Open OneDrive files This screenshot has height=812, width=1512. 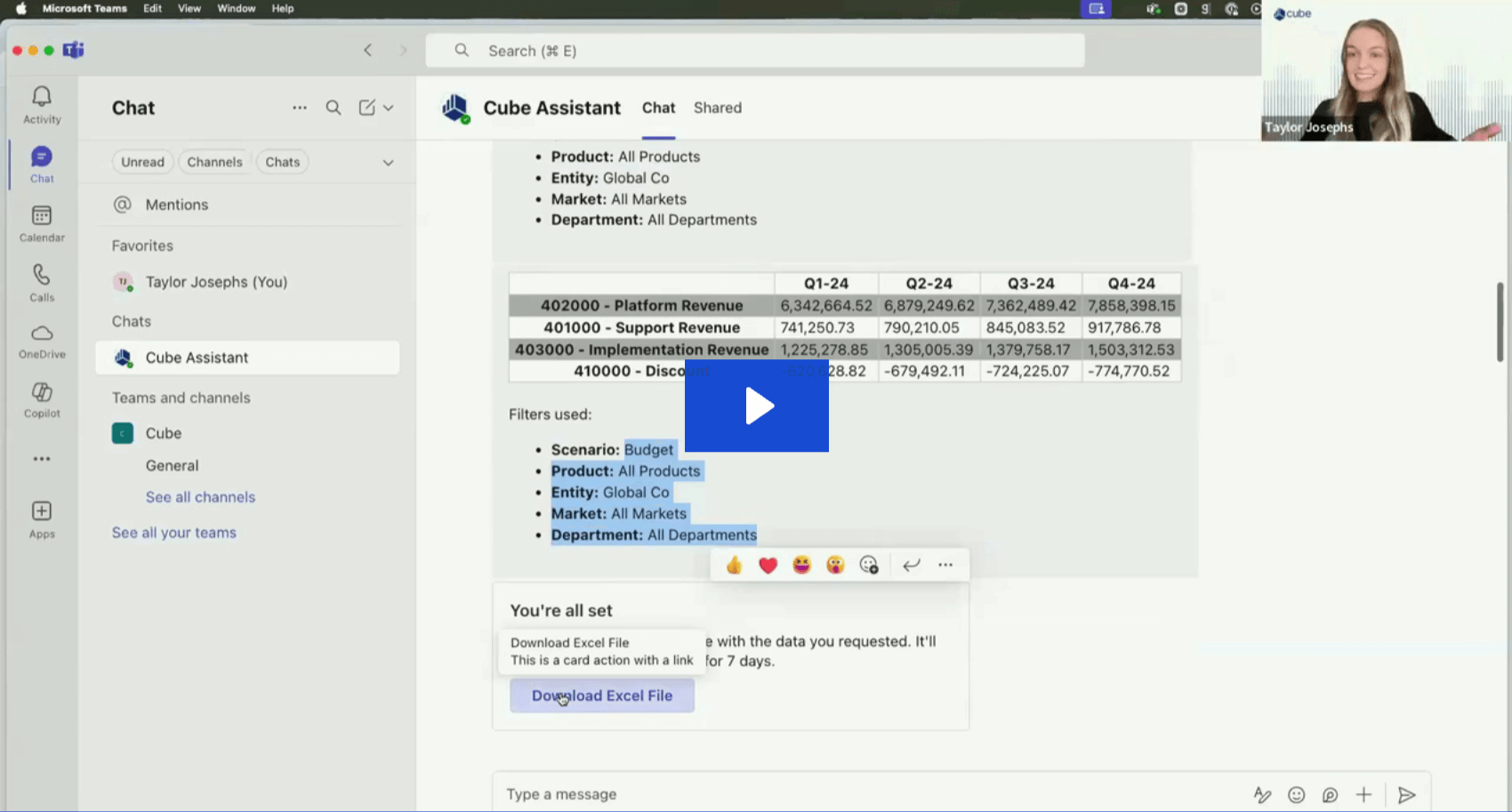coord(41,340)
